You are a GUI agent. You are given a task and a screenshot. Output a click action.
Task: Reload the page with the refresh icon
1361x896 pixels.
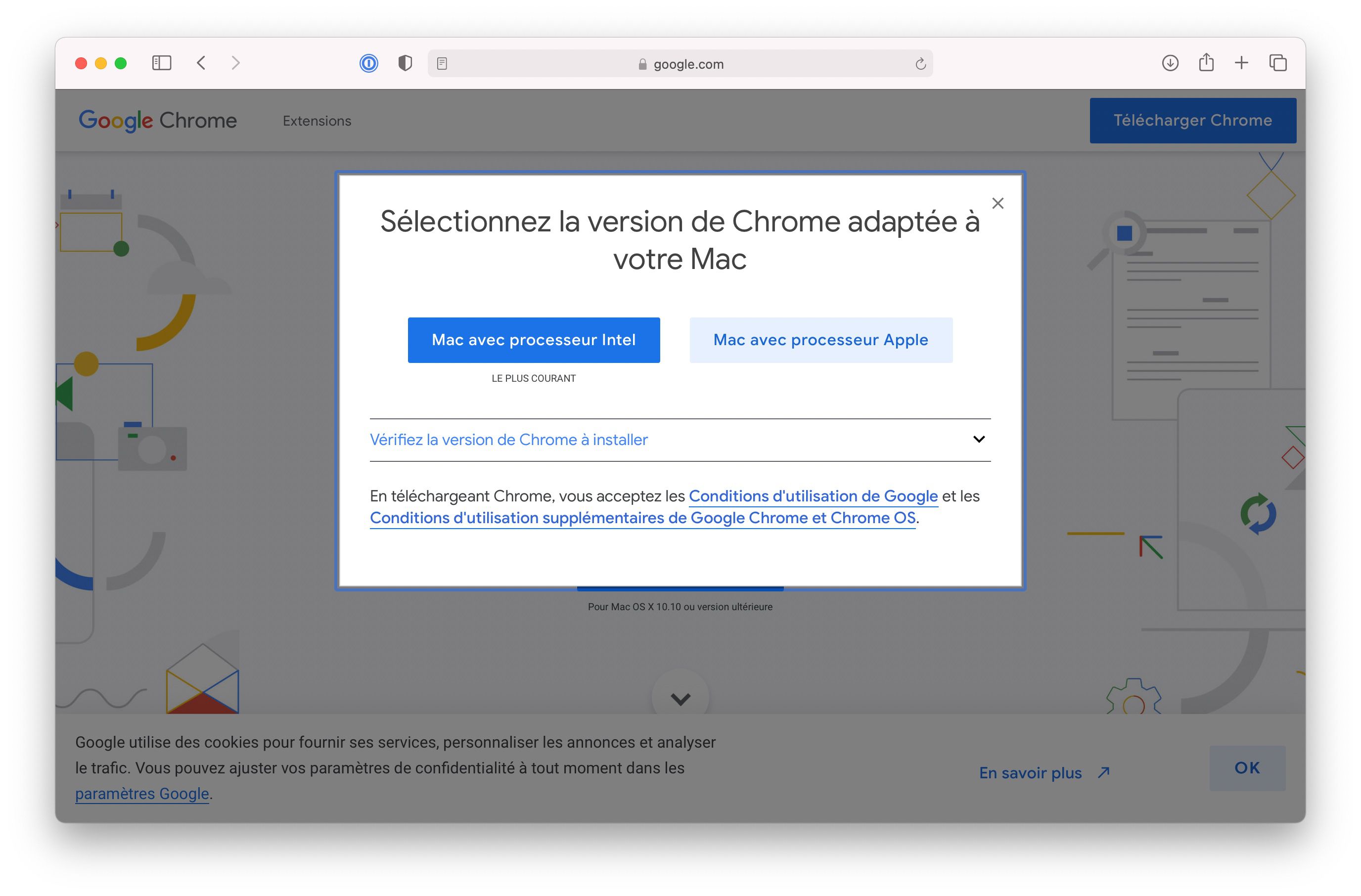coord(920,63)
